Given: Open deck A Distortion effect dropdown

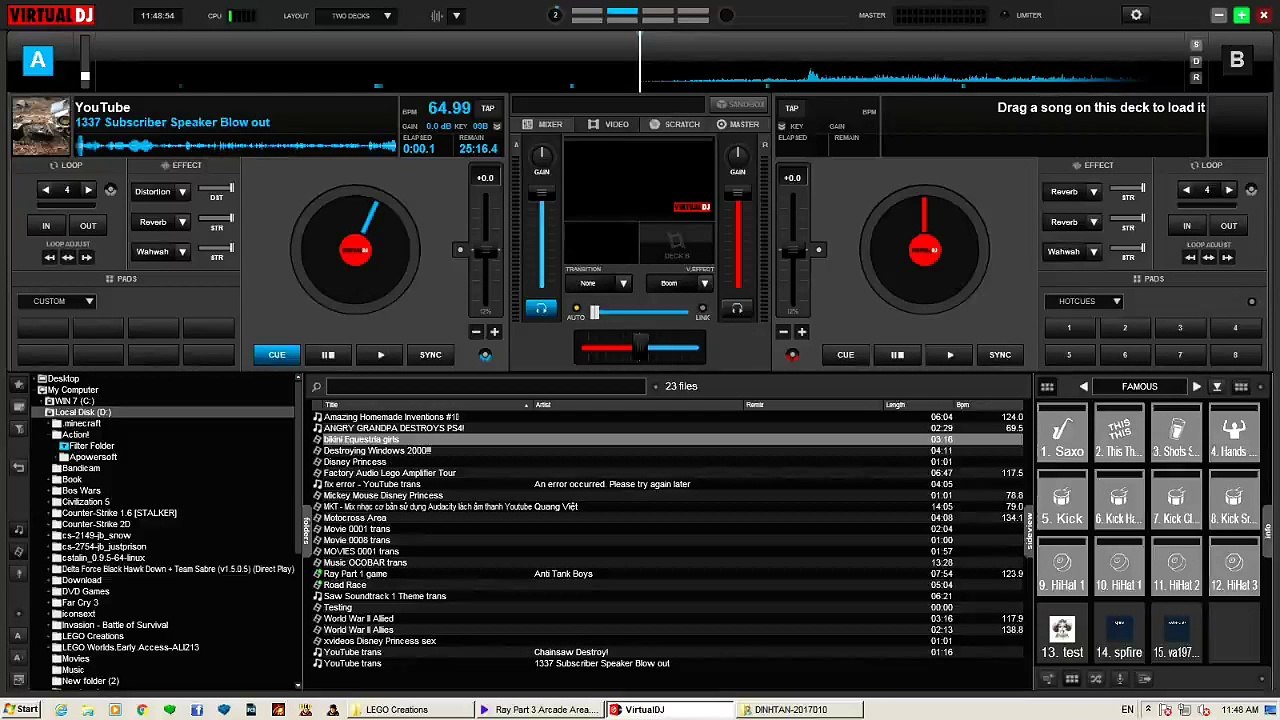Looking at the screenshot, I should tap(161, 192).
